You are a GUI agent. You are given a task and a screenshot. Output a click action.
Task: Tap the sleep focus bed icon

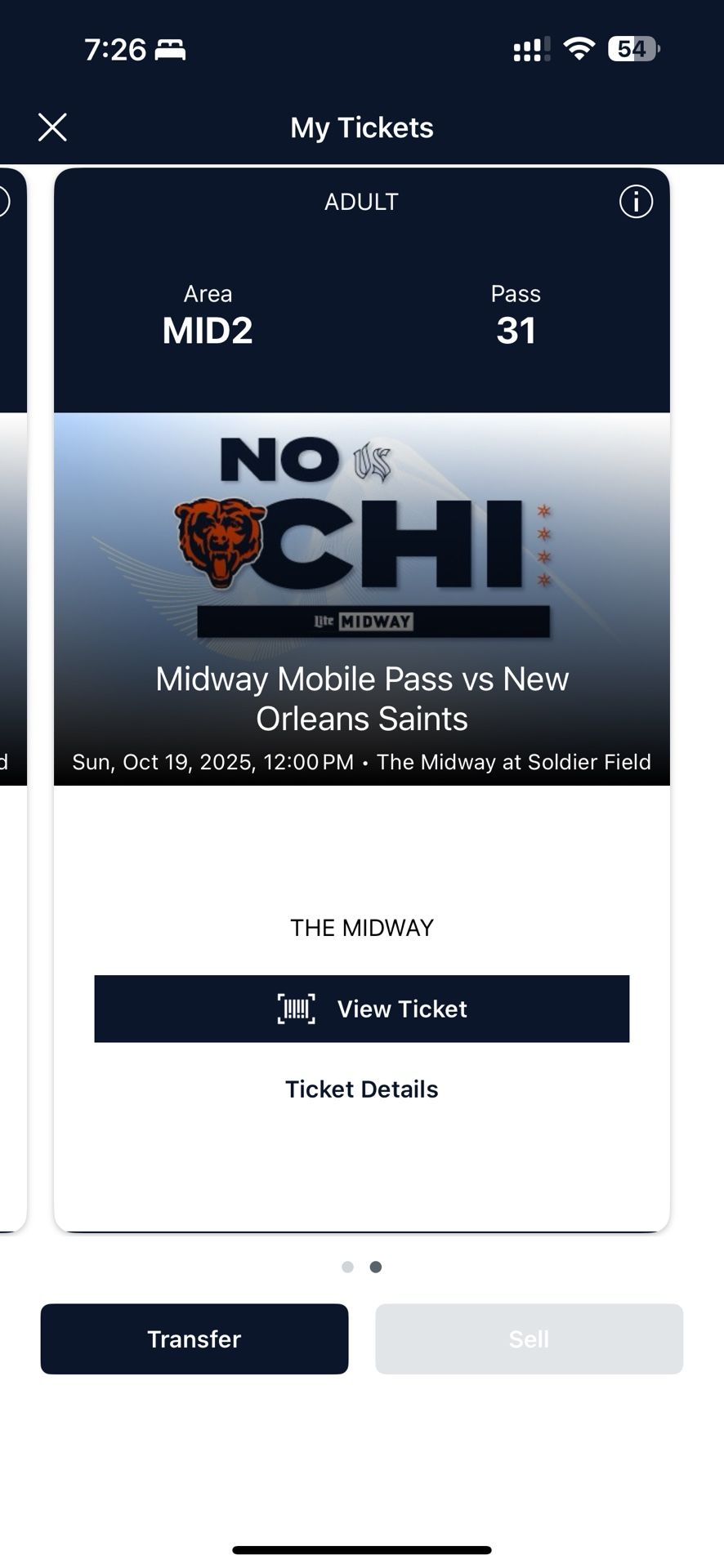pyautogui.click(x=171, y=51)
